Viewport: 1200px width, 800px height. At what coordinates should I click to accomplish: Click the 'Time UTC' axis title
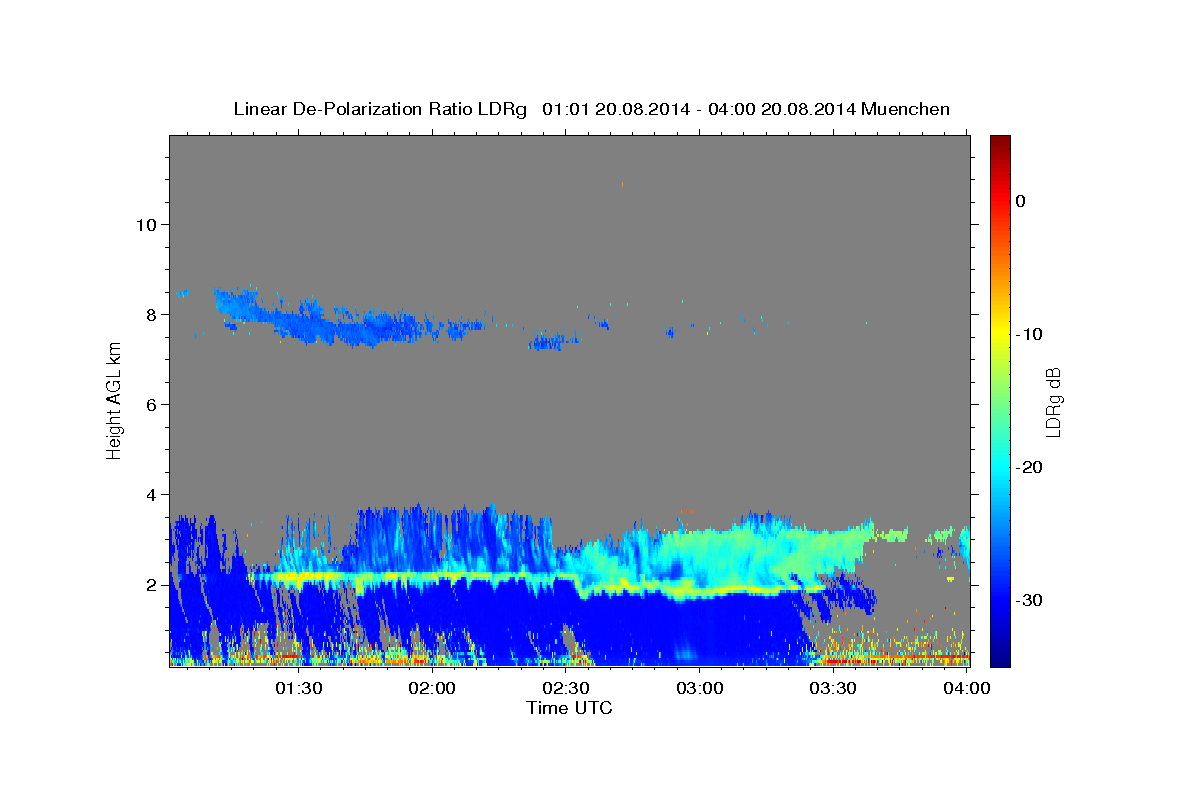pos(569,708)
